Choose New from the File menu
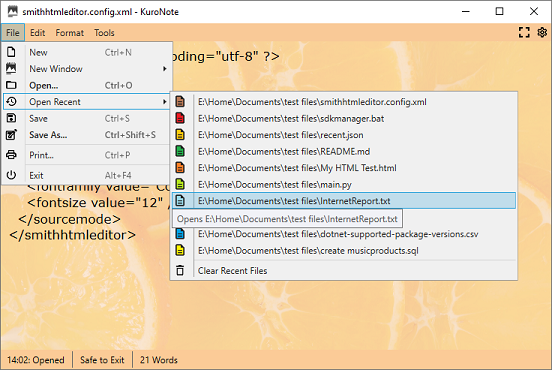 point(87,52)
